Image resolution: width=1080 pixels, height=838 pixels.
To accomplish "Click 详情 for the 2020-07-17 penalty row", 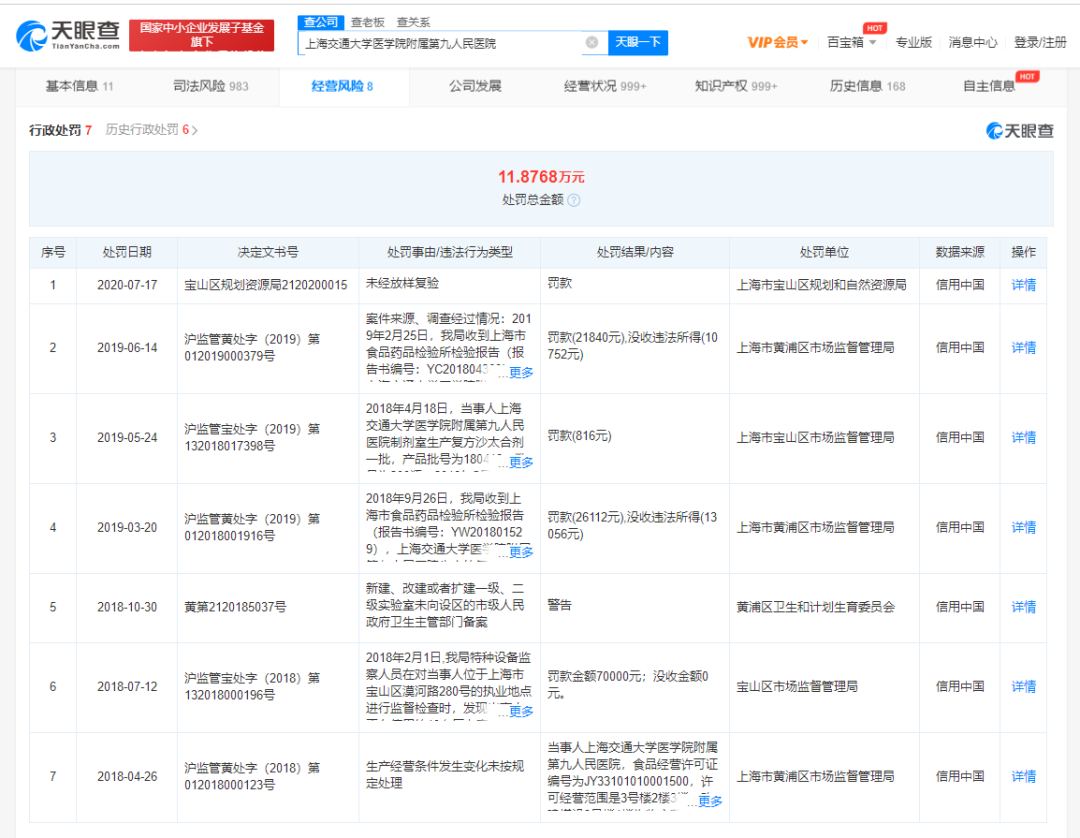I will pos(1024,285).
